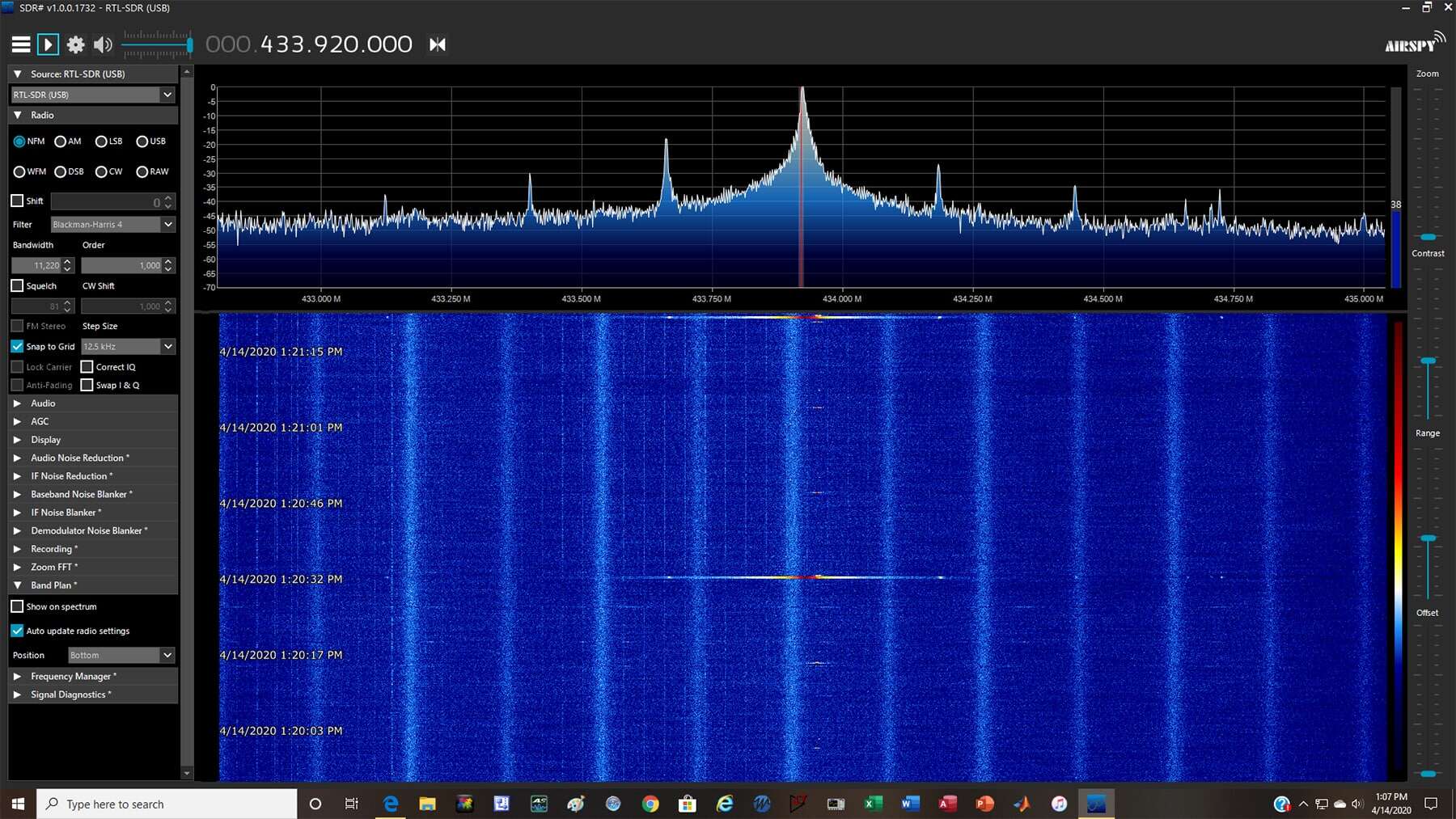Open the Windows Start menu
1456x819 pixels.
[17, 804]
